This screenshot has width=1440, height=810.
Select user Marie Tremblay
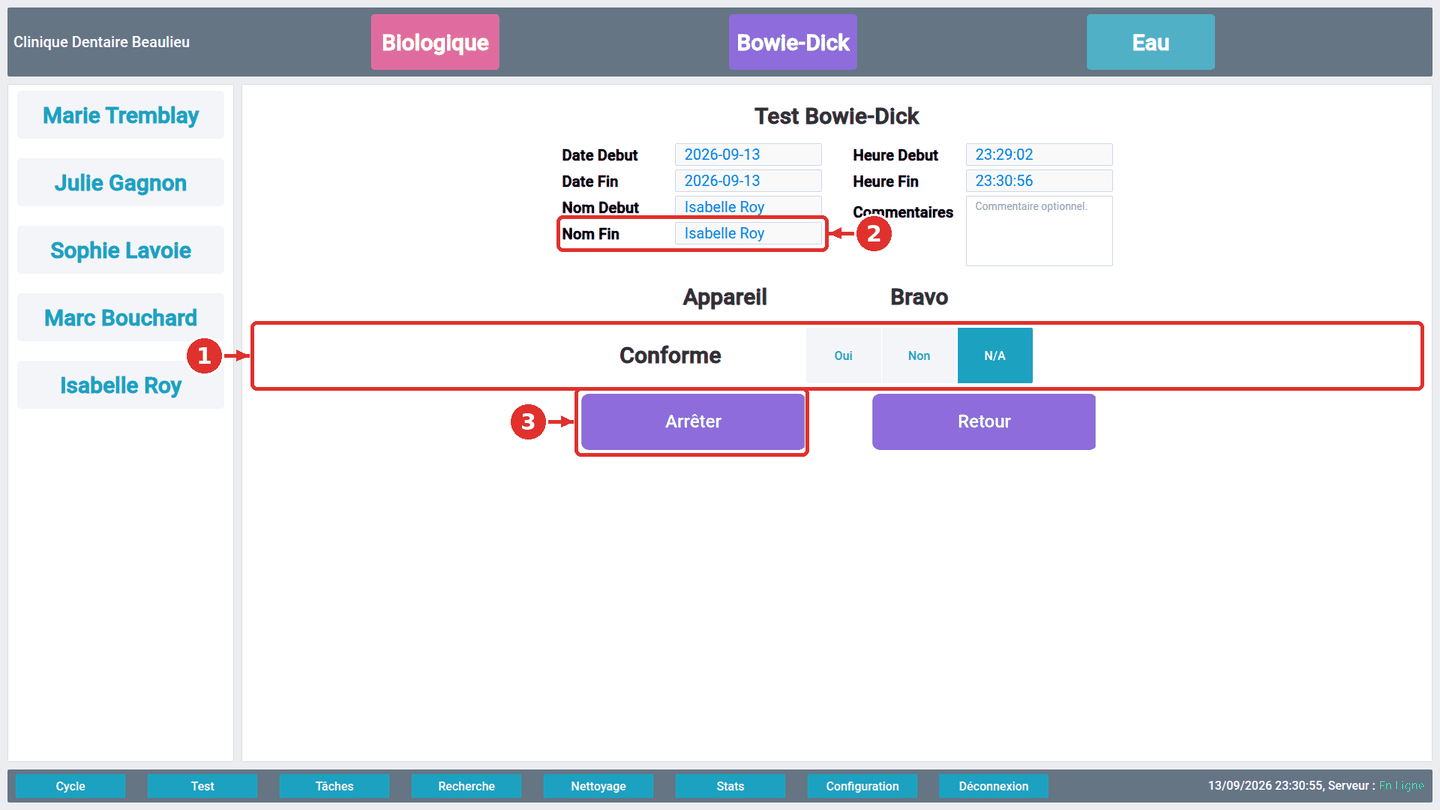pos(121,115)
